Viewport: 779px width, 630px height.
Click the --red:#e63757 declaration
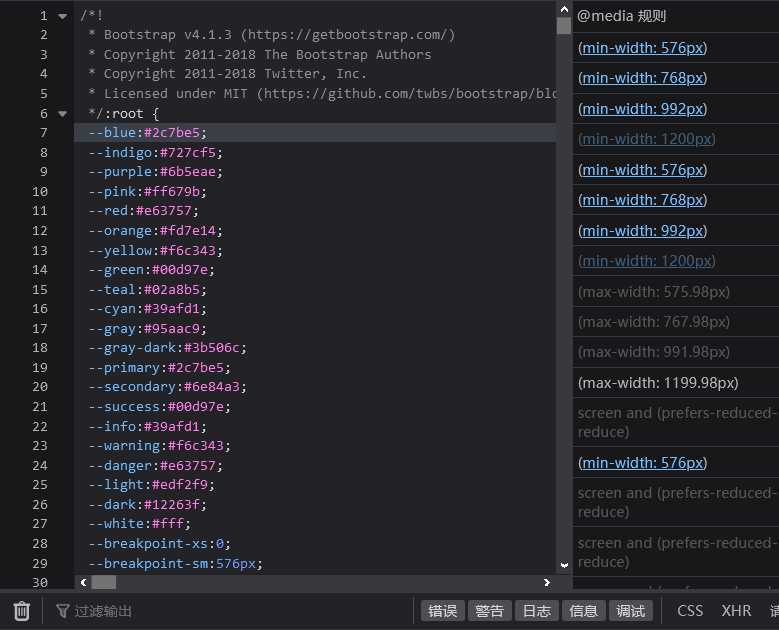[x=144, y=211]
